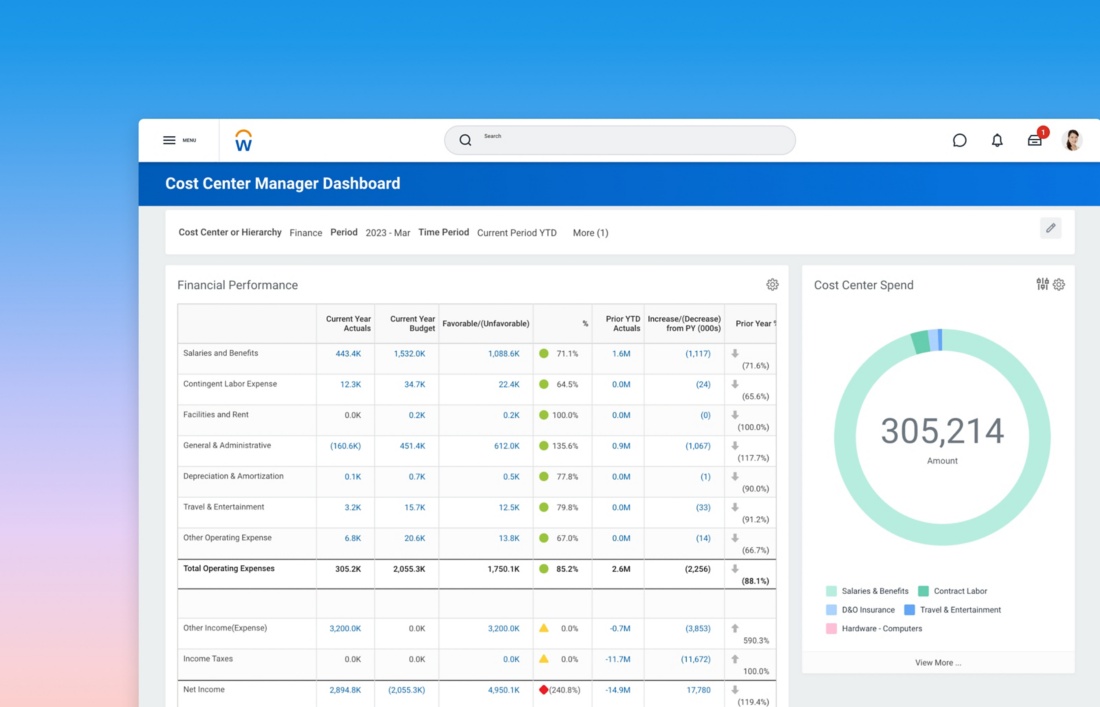Open Financial Performance gear settings
The height and width of the screenshot is (707, 1100).
tap(772, 285)
